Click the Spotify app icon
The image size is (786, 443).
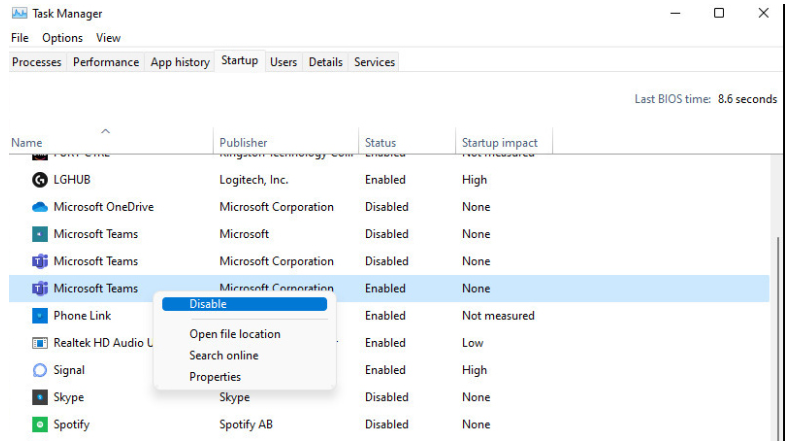40,424
